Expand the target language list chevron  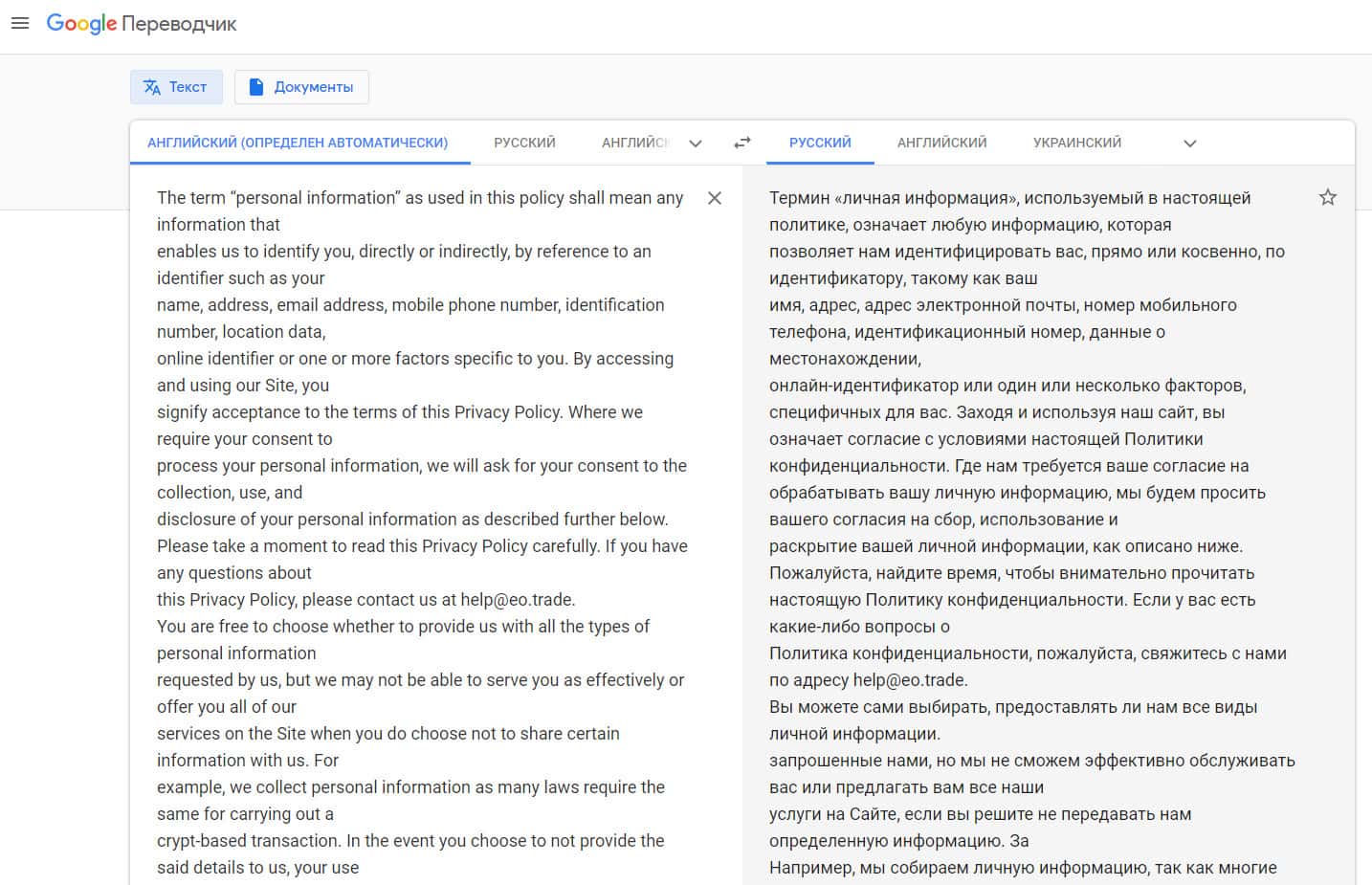[x=1190, y=144]
